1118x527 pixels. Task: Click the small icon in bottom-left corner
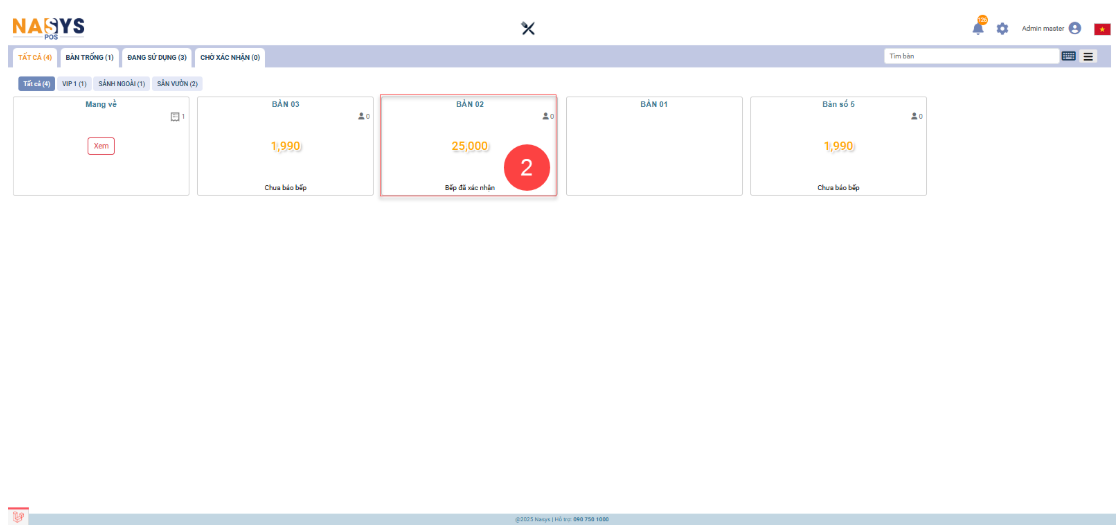[x=19, y=516]
